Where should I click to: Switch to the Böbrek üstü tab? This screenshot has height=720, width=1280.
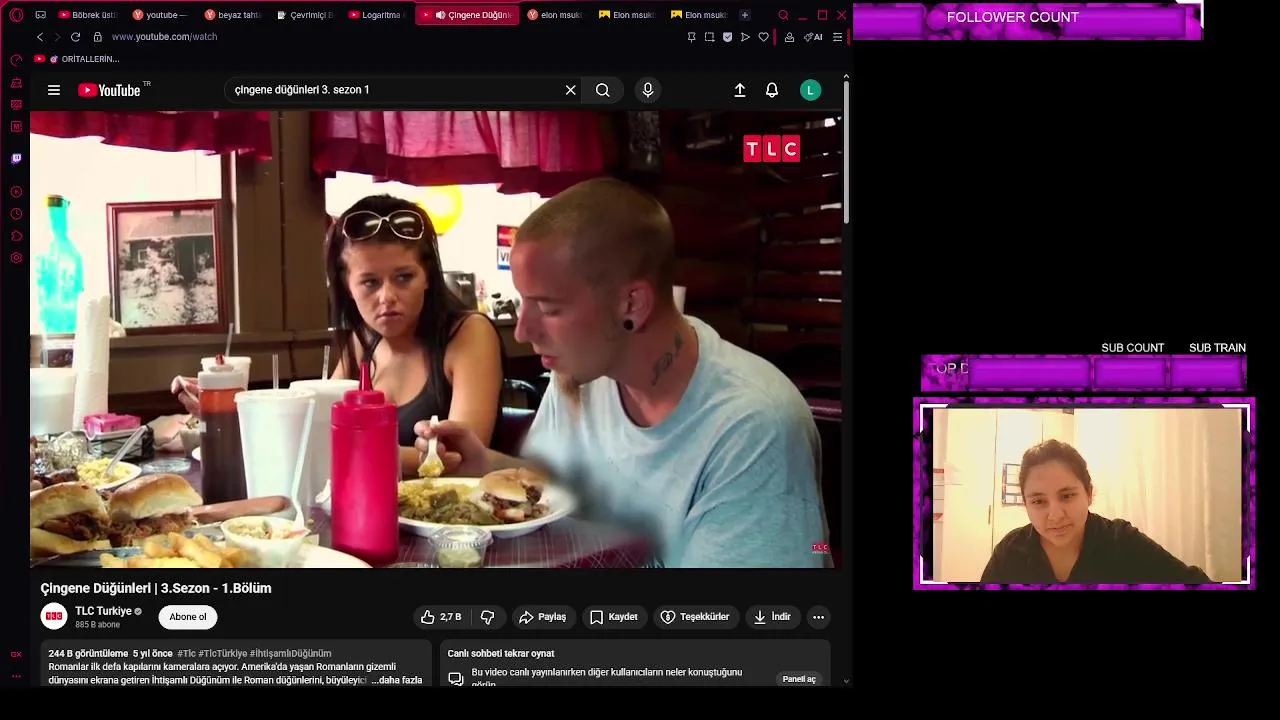[88, 15]
